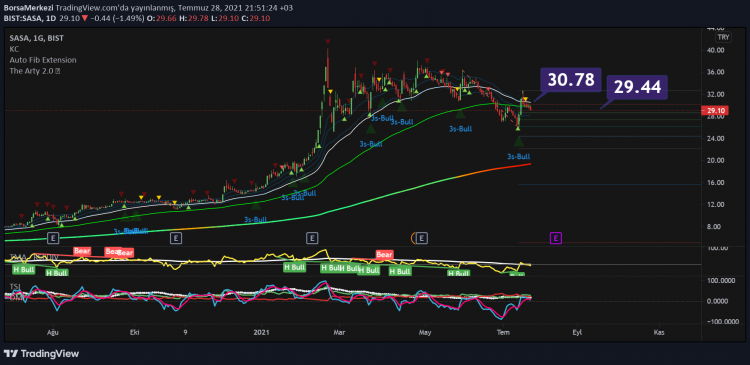Click the Ağu time axis label
The width and height of the screenshot is (750, 365).
54,332
